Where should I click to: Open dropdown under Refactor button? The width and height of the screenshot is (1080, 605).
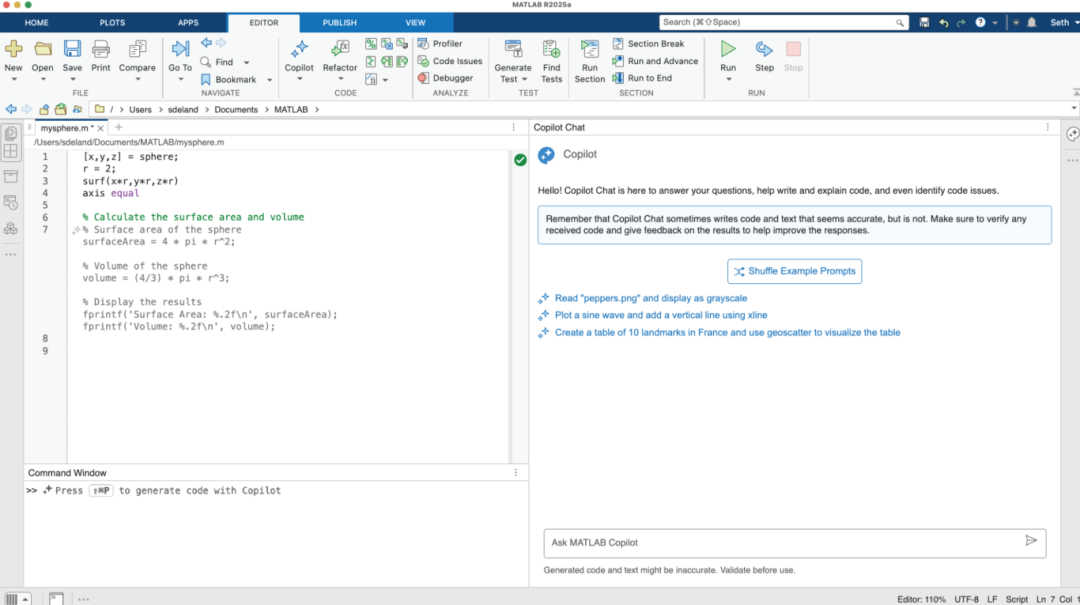340,79
